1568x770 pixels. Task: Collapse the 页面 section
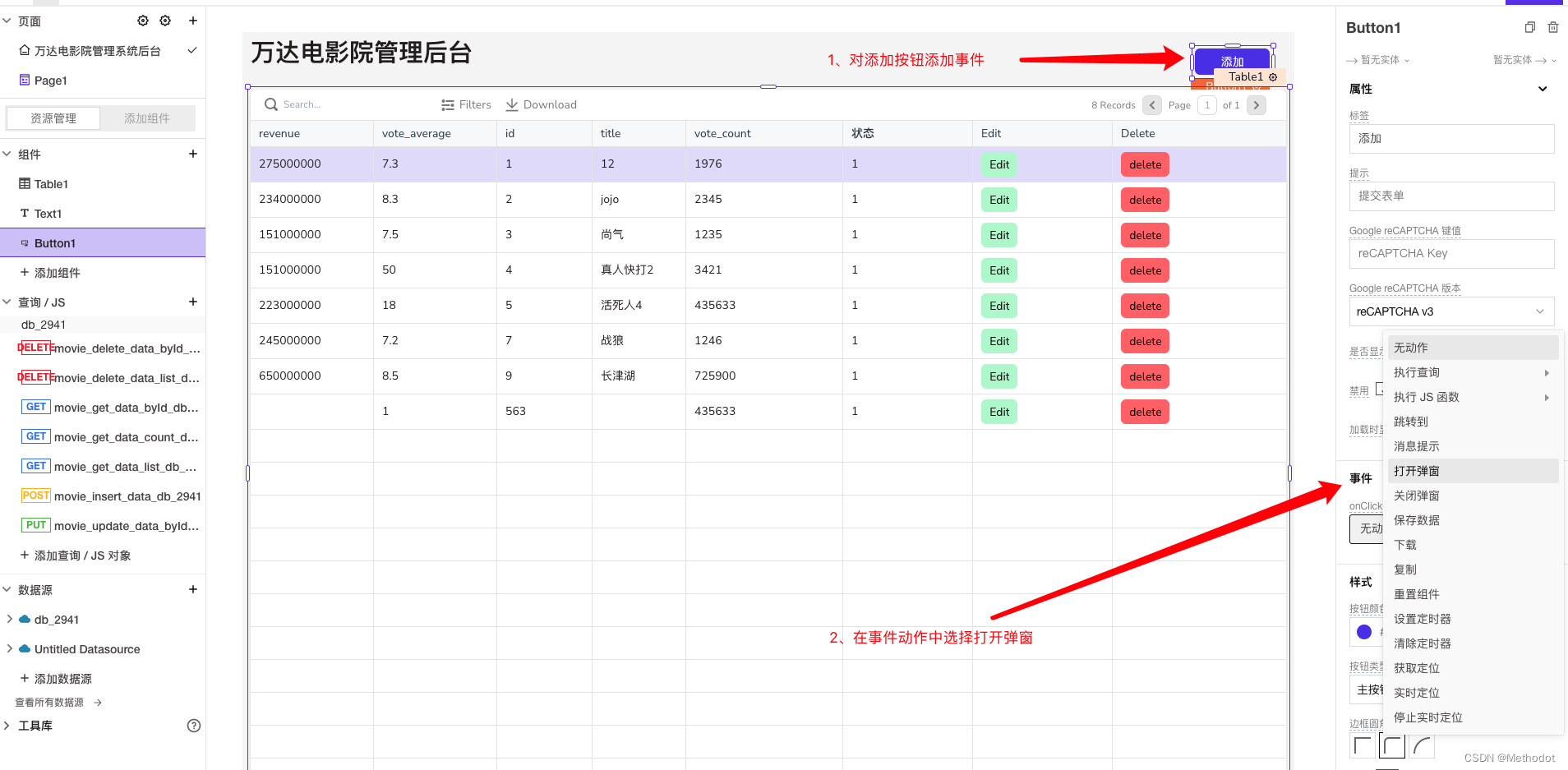(x=7, y=21)
